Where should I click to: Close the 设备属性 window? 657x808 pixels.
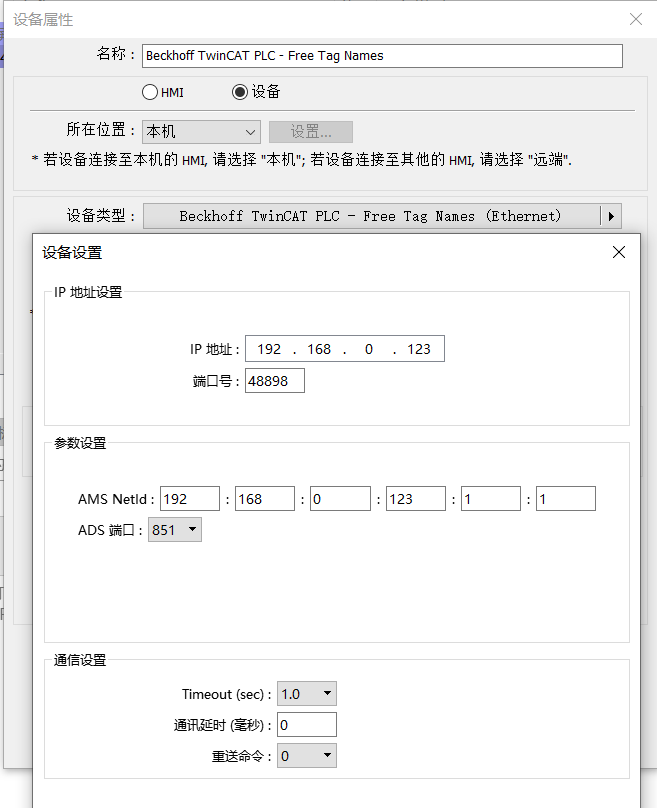pos(635,19)
